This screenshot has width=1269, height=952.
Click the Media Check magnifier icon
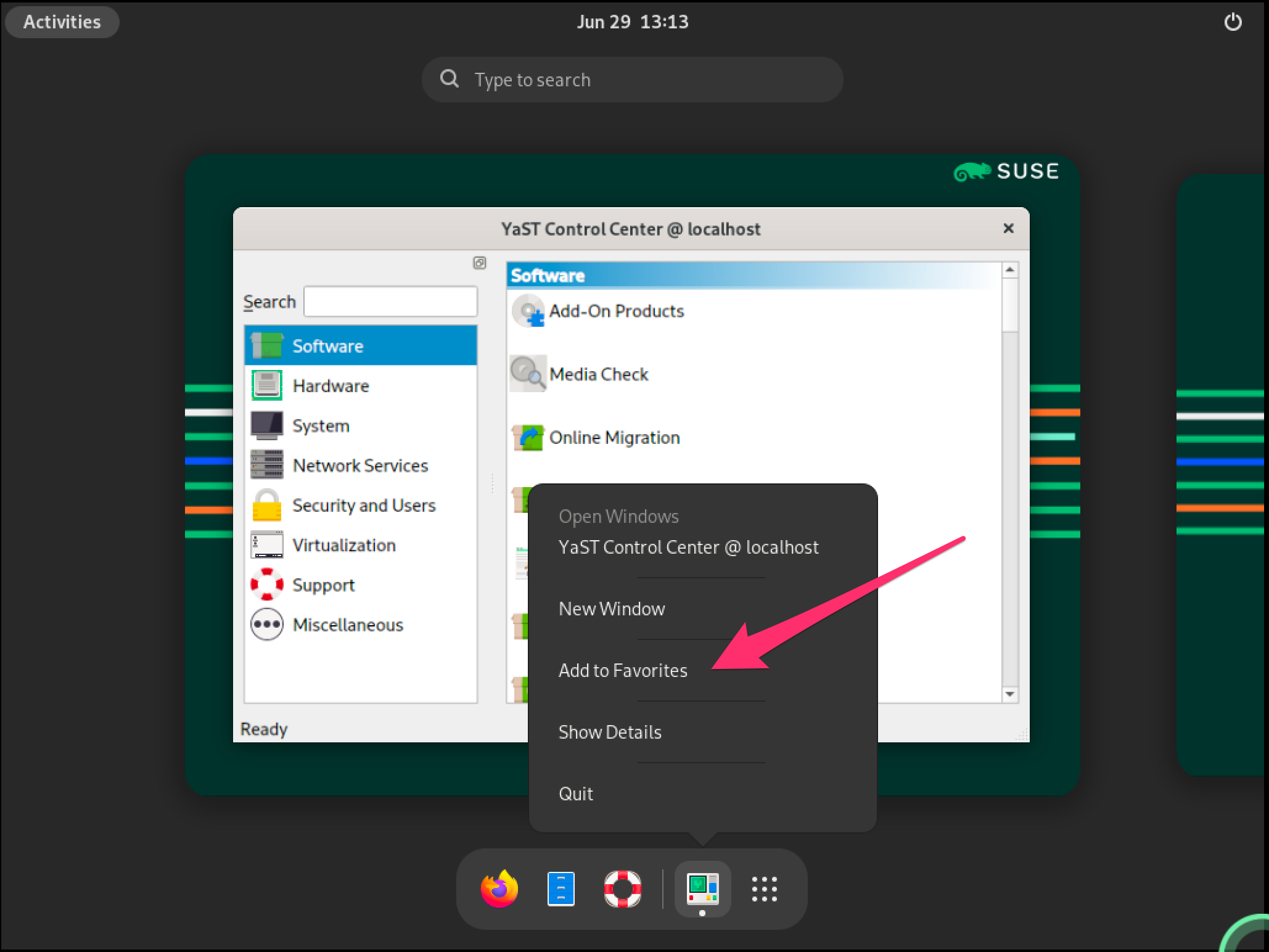[x=528, y=374]
